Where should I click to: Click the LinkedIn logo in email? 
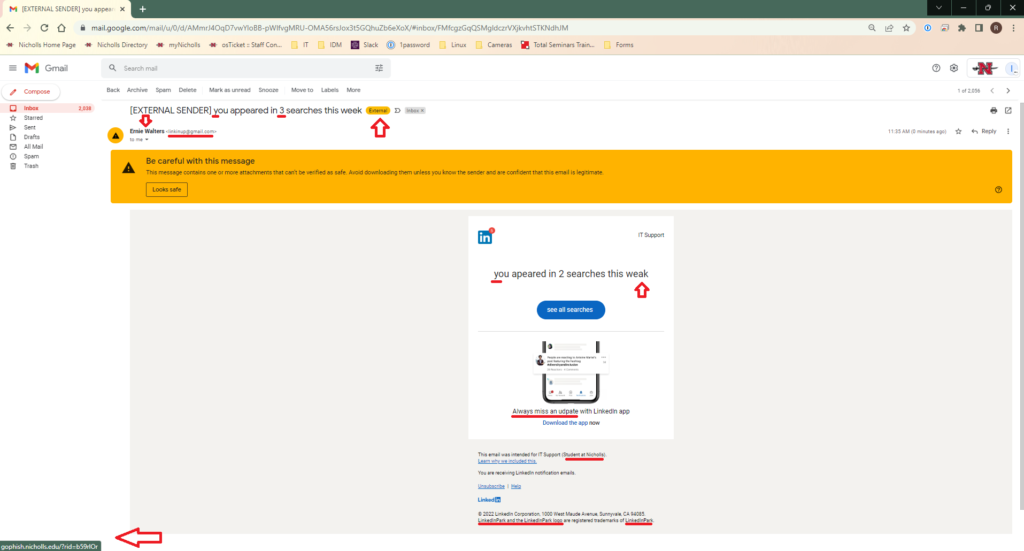tap(485, 236)
